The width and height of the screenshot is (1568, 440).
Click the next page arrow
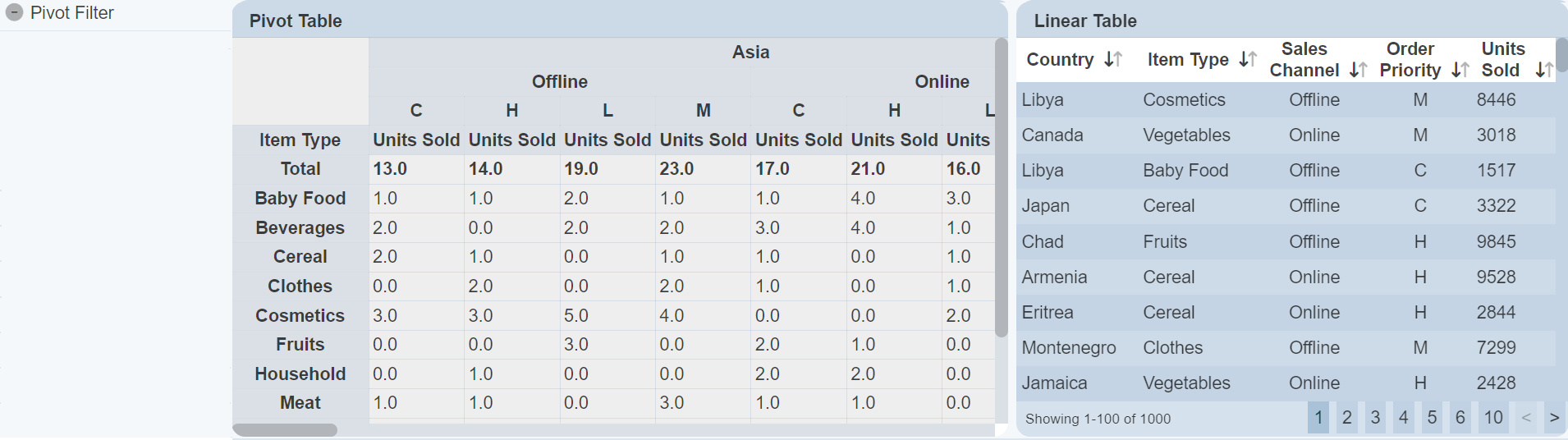click(1553, 418)
